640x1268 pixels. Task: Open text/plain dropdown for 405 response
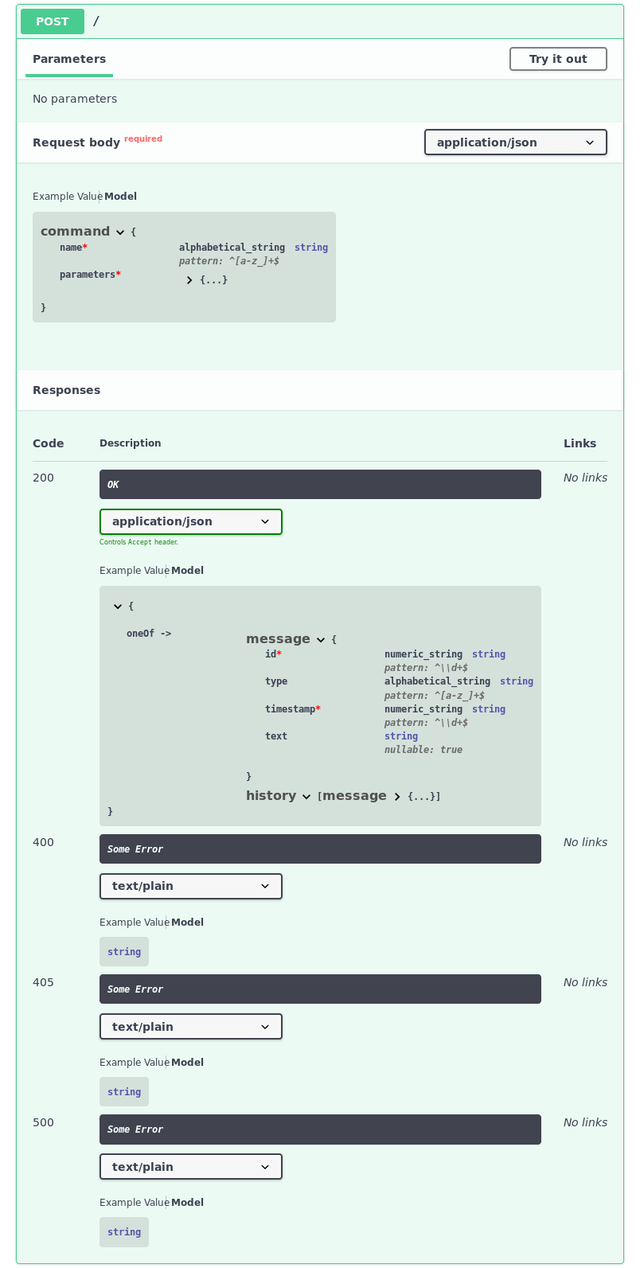click(190, 1026)
